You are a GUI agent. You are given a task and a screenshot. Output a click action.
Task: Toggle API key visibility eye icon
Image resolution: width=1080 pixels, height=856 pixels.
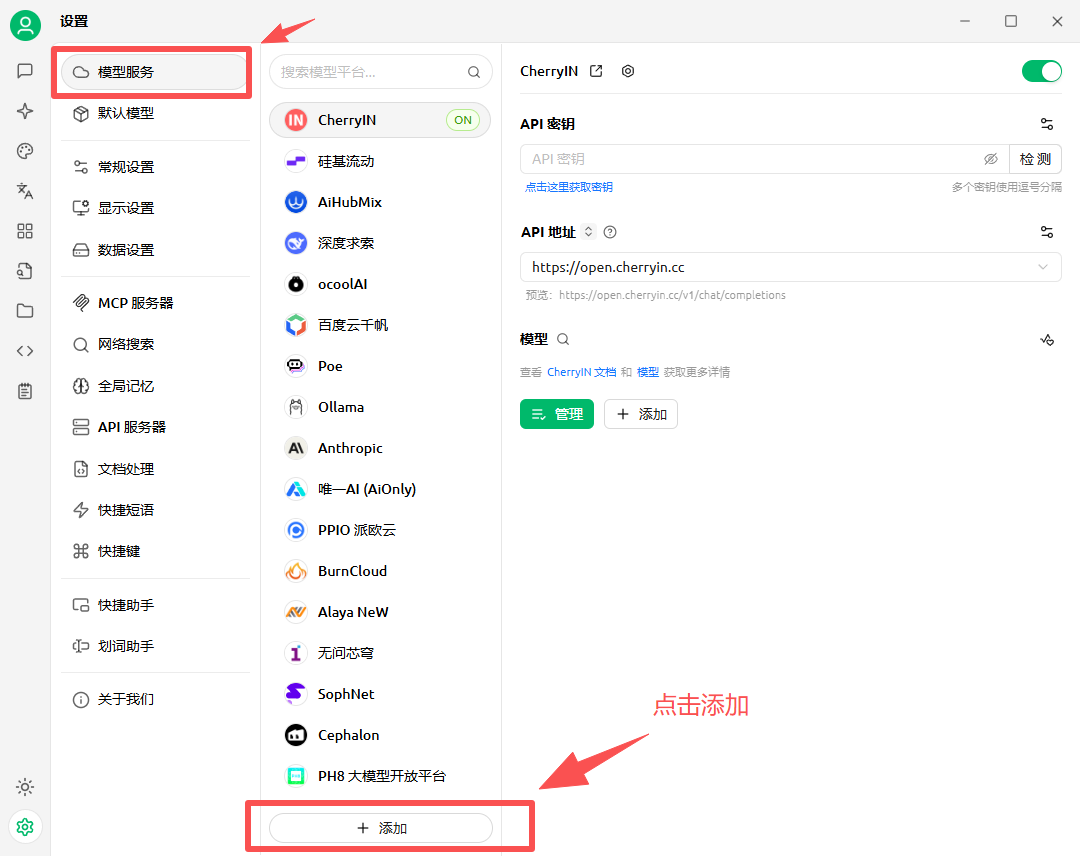point(990,159)
